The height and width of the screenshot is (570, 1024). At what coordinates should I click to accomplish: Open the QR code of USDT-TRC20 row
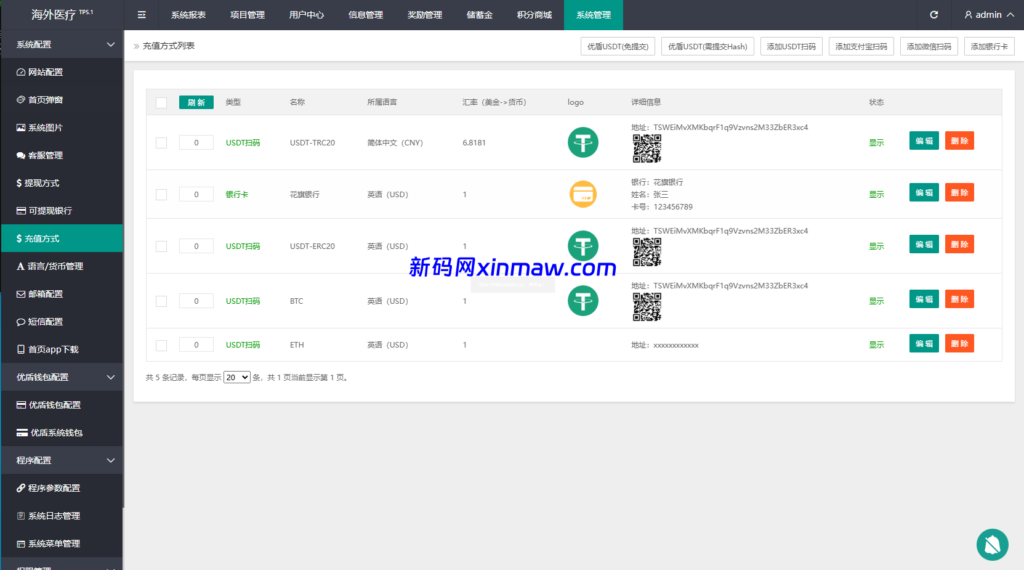(x=647, y=149)
